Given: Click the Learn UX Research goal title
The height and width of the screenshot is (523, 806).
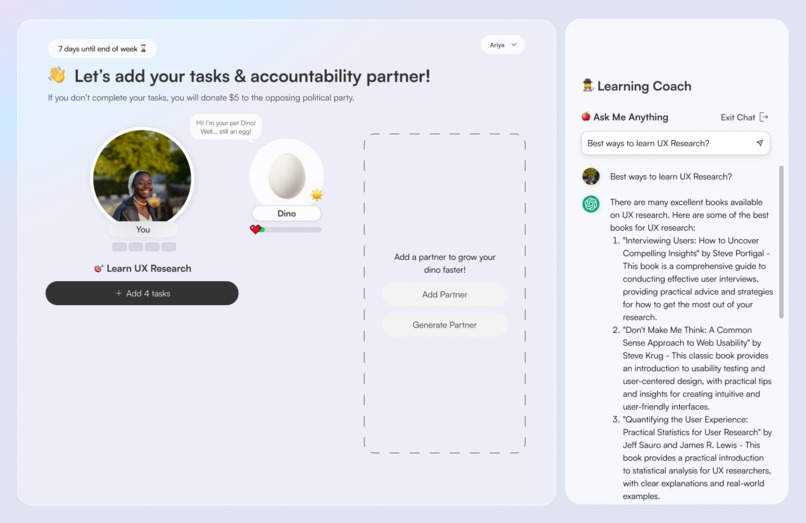Looking at the screenshot, I should coord(149,268).
